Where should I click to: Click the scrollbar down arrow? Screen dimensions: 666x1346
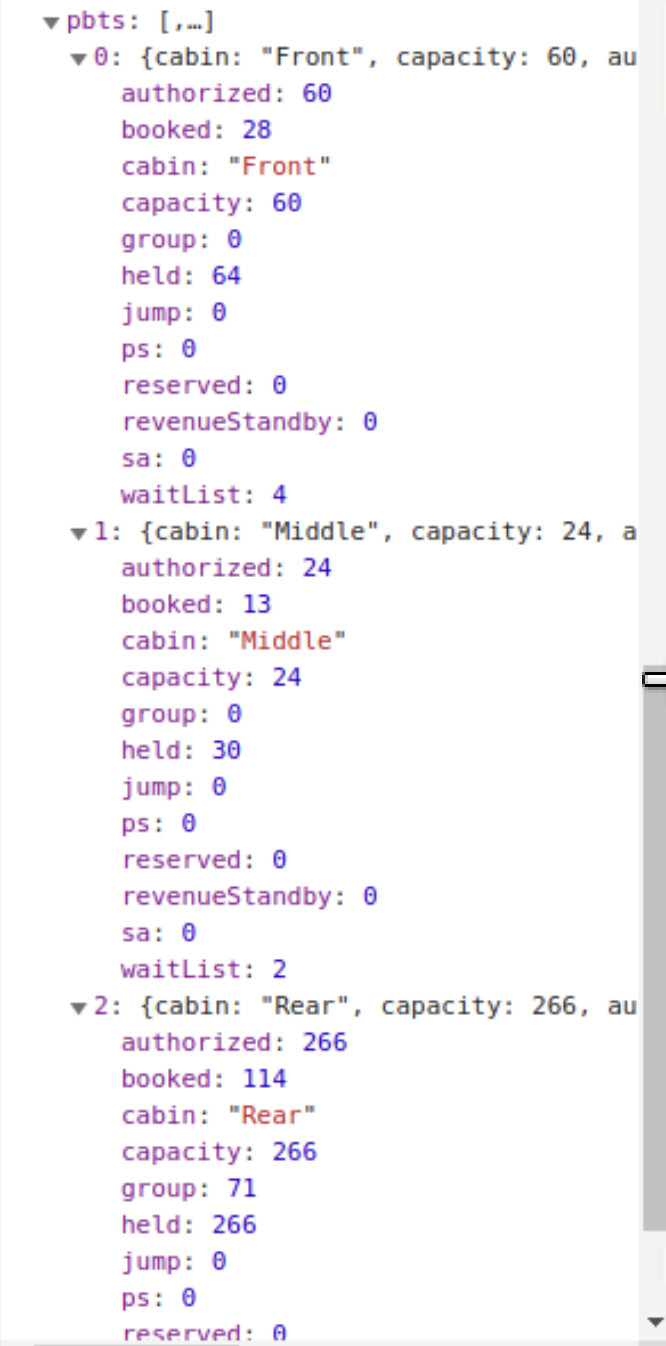(654, 1321)
